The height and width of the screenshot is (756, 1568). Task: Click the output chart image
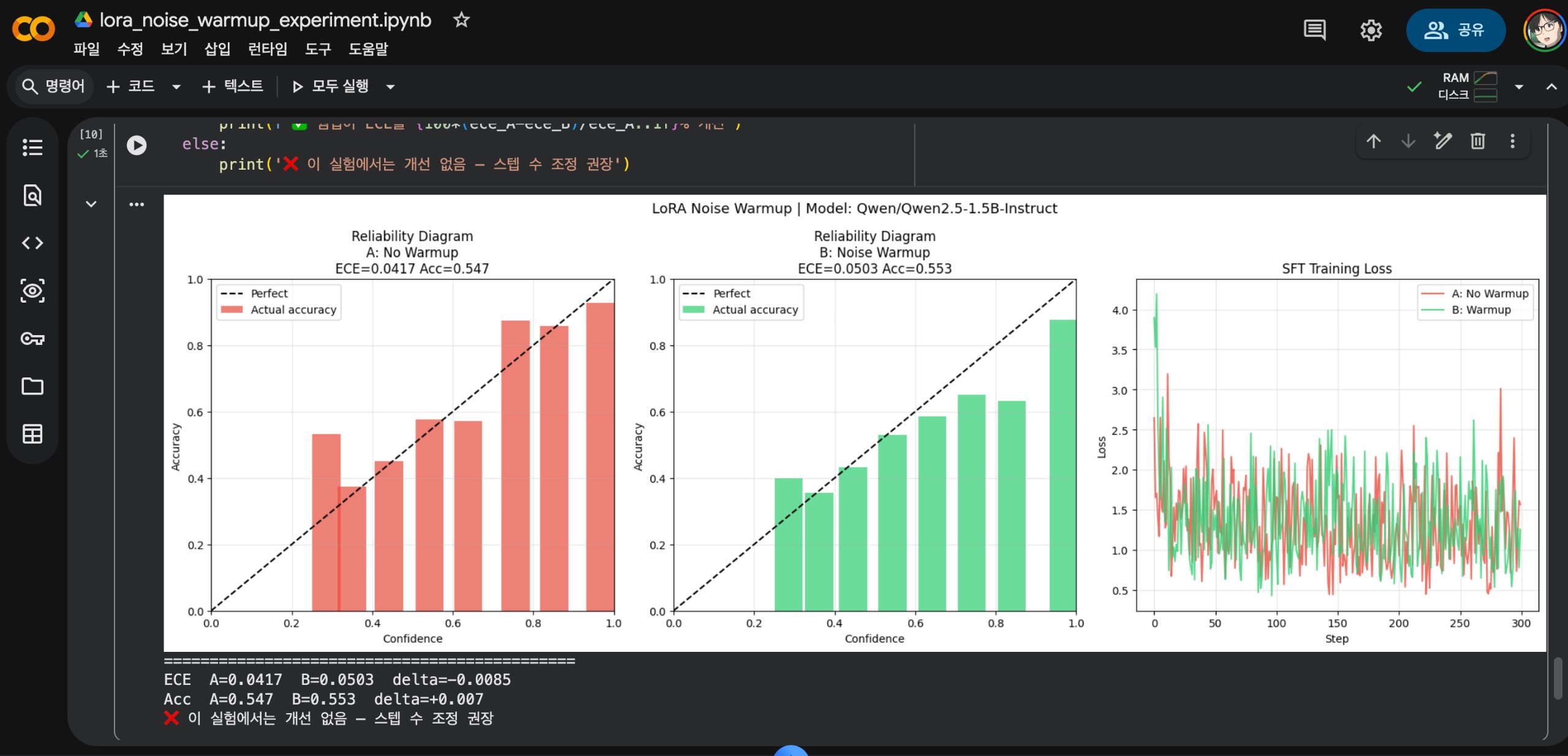(x=854, y=423)
